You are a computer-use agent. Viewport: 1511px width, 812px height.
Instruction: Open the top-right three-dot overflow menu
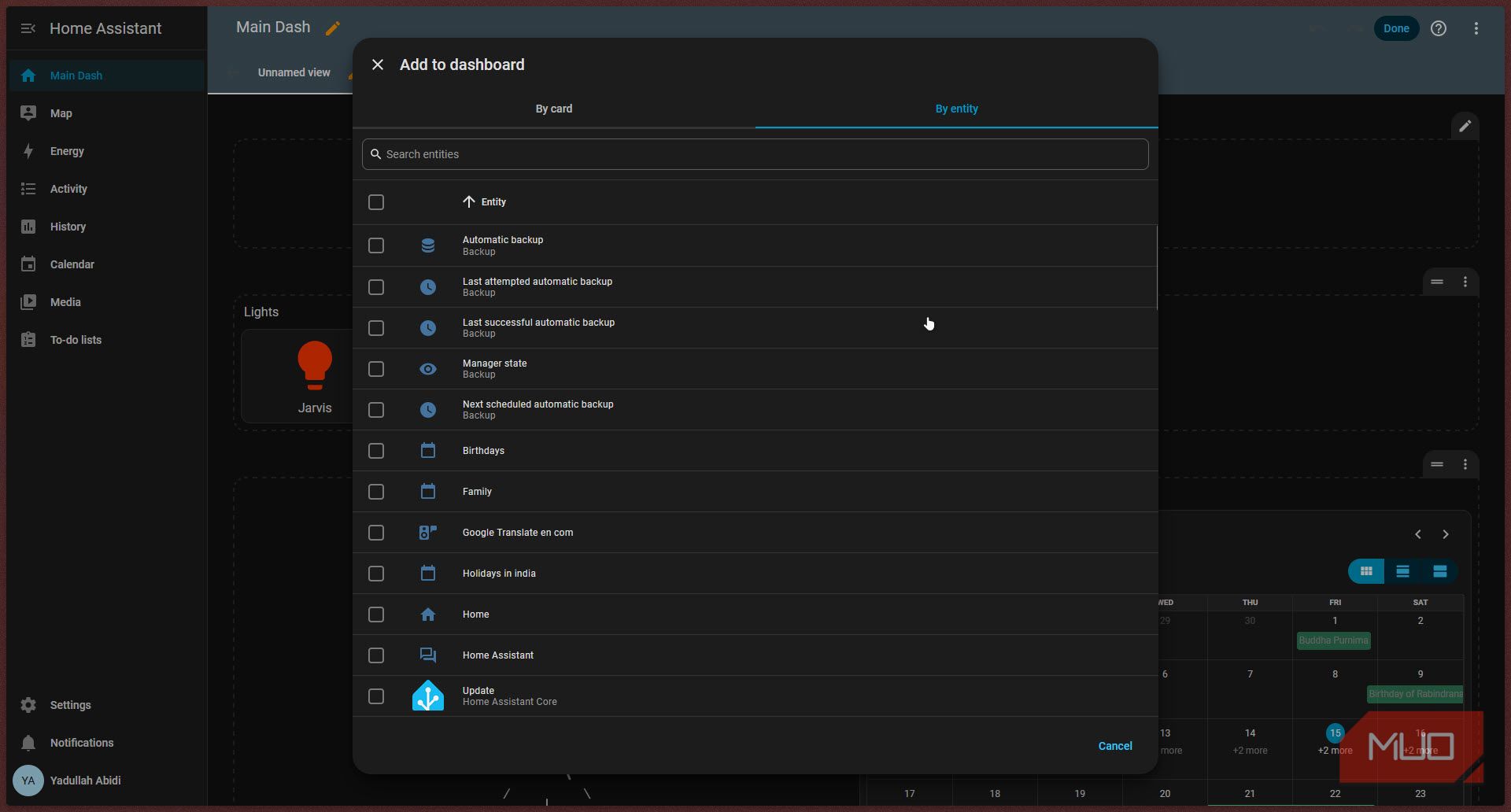point(1476,28)
